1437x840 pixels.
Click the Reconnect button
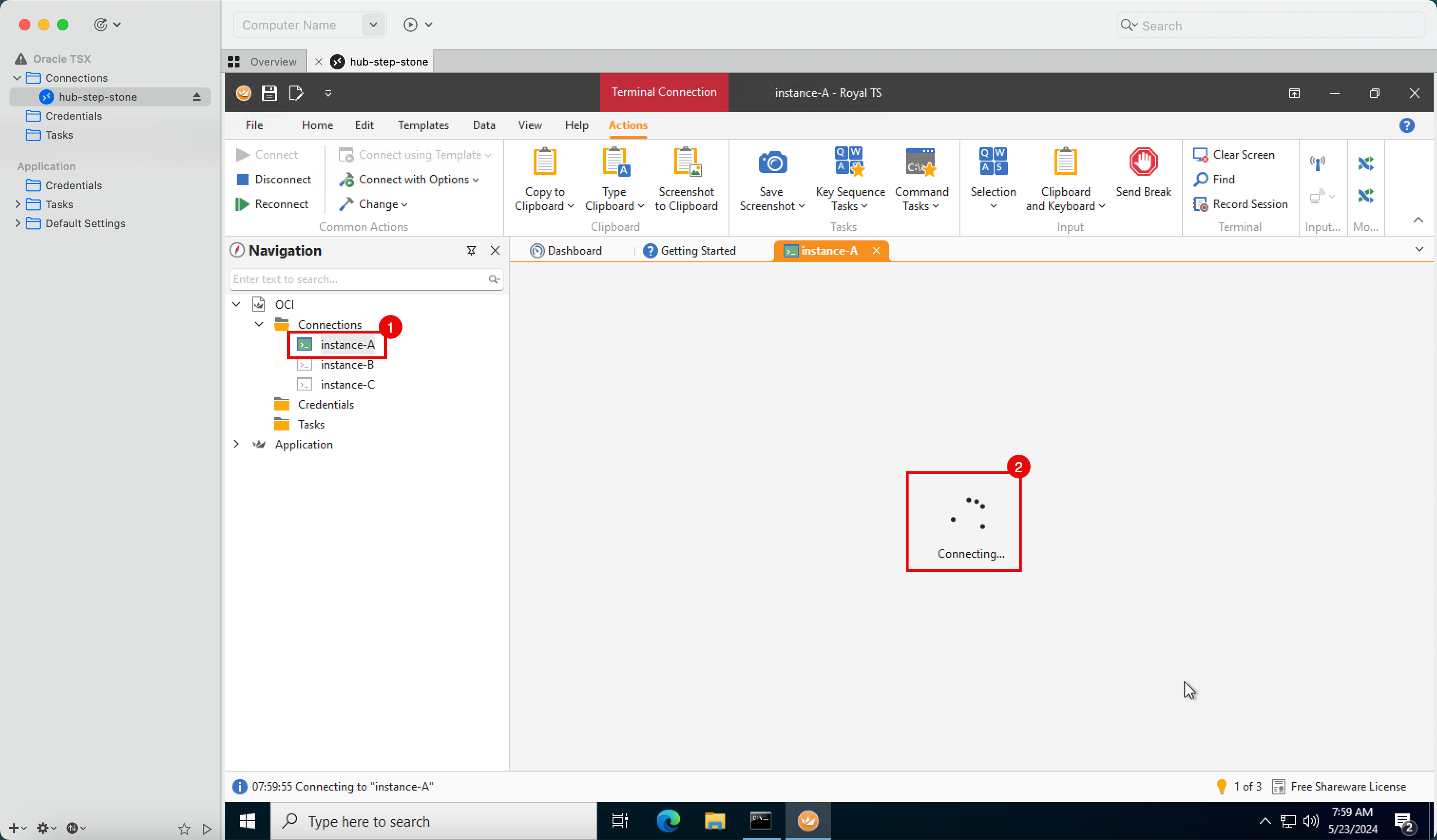[x=280, y=204]
